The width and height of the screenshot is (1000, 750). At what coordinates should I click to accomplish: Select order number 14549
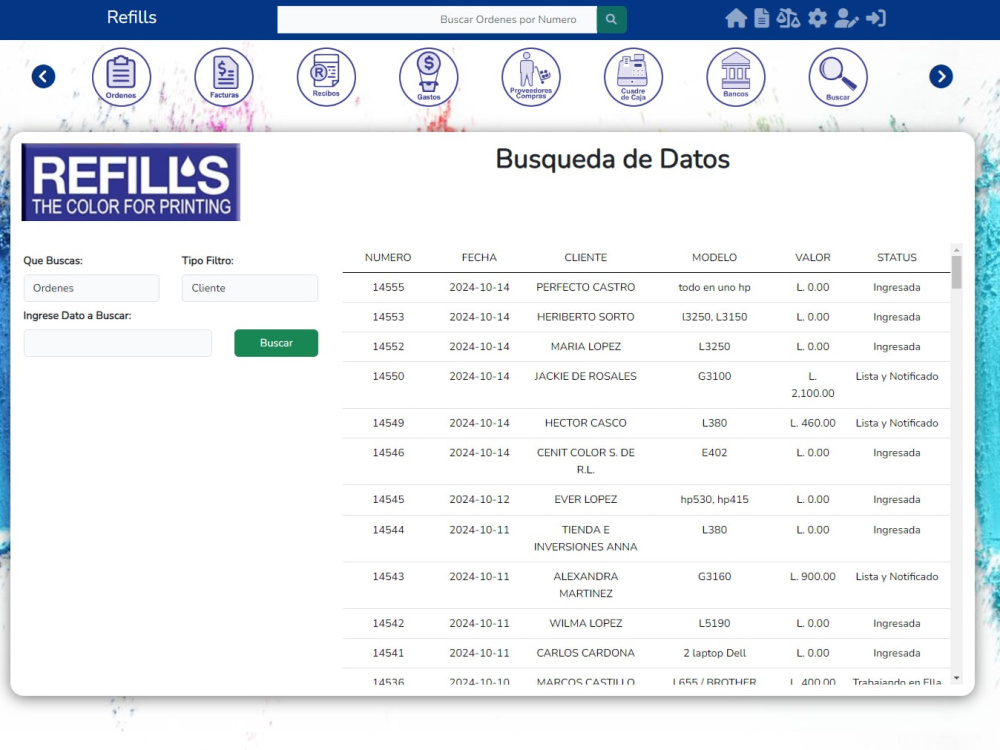point(388,423)
